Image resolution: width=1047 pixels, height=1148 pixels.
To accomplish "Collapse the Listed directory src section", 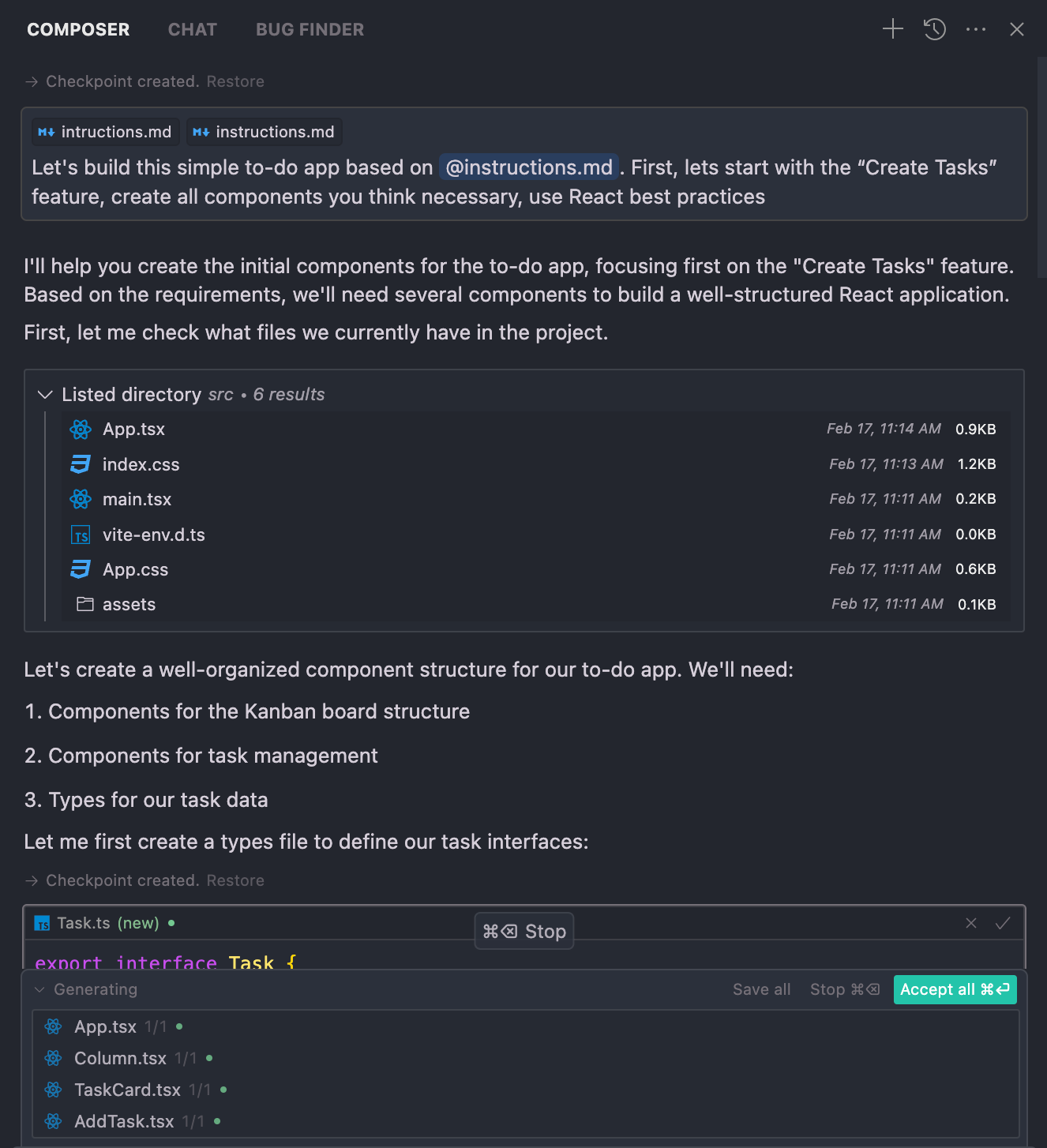I will tap(44, 395).
